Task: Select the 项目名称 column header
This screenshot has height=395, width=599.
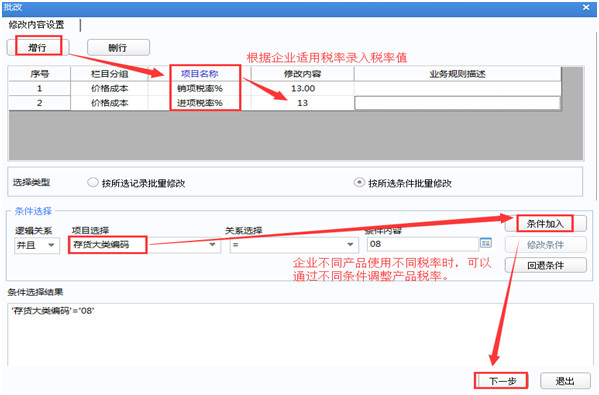Action: pos(199,74)
